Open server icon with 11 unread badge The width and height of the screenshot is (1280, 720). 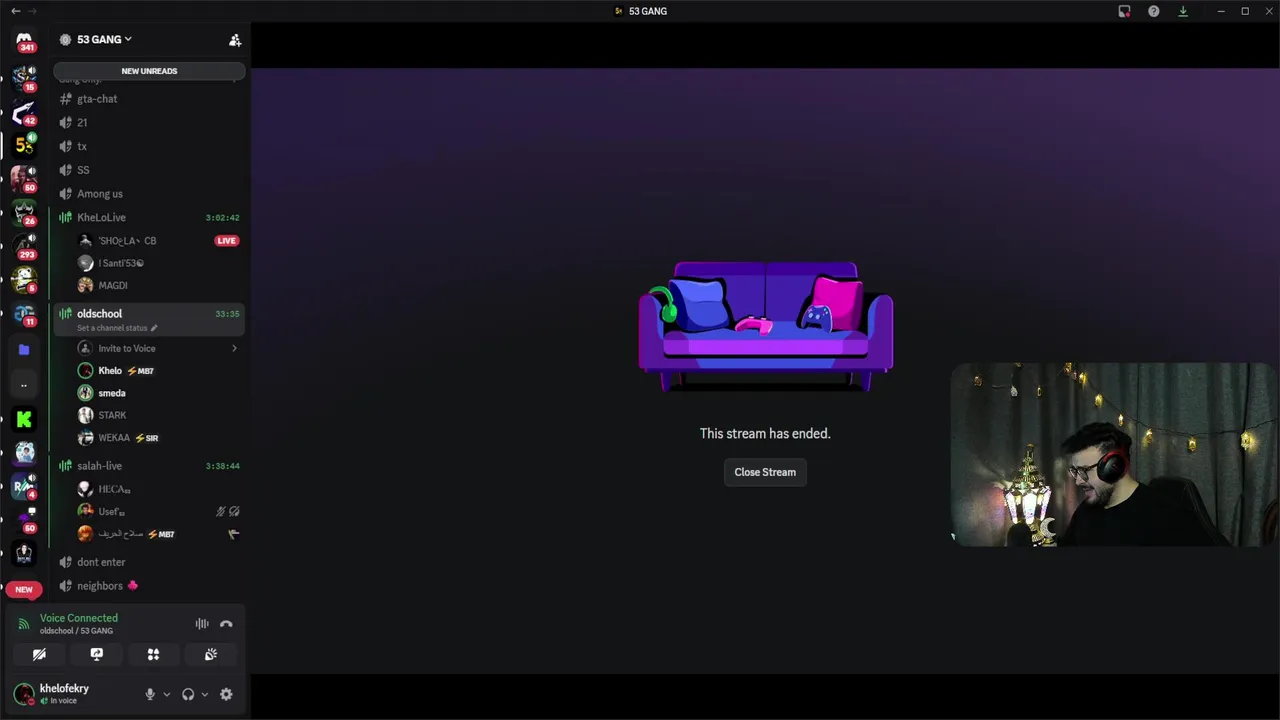pyautogui.click(x=24, y=314)
